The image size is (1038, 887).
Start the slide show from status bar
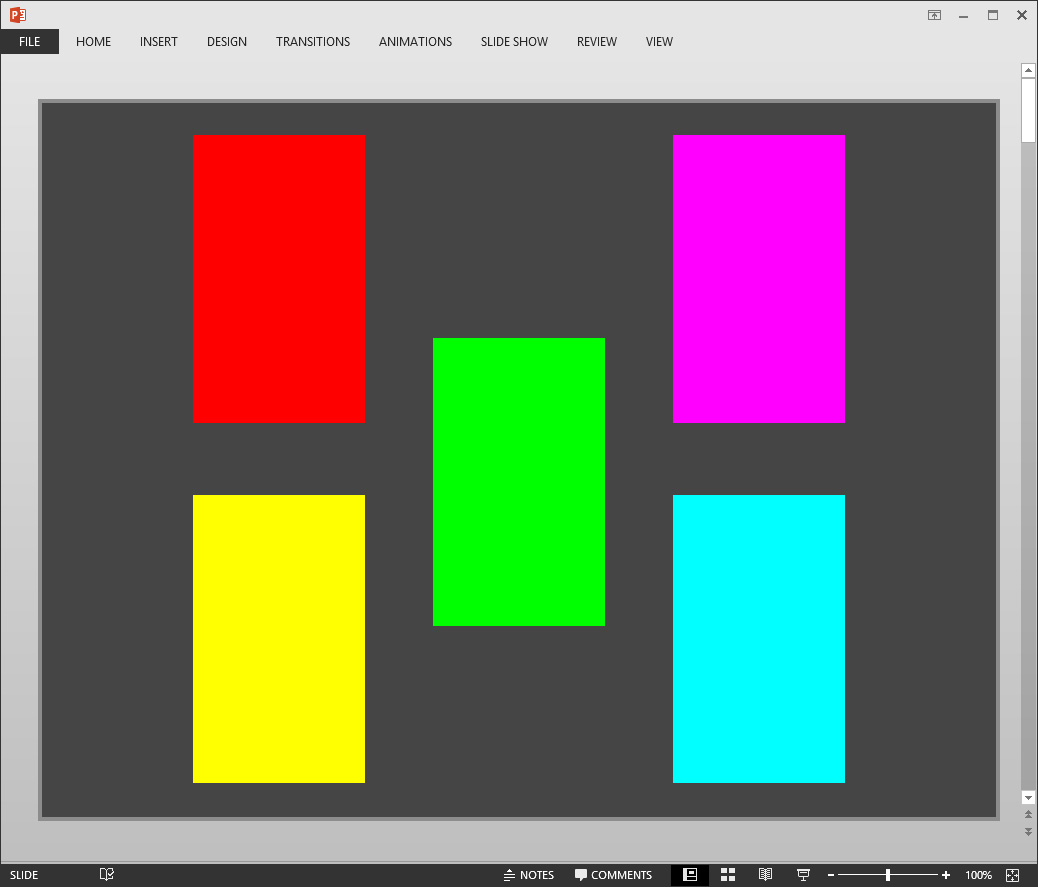(803, 875)
